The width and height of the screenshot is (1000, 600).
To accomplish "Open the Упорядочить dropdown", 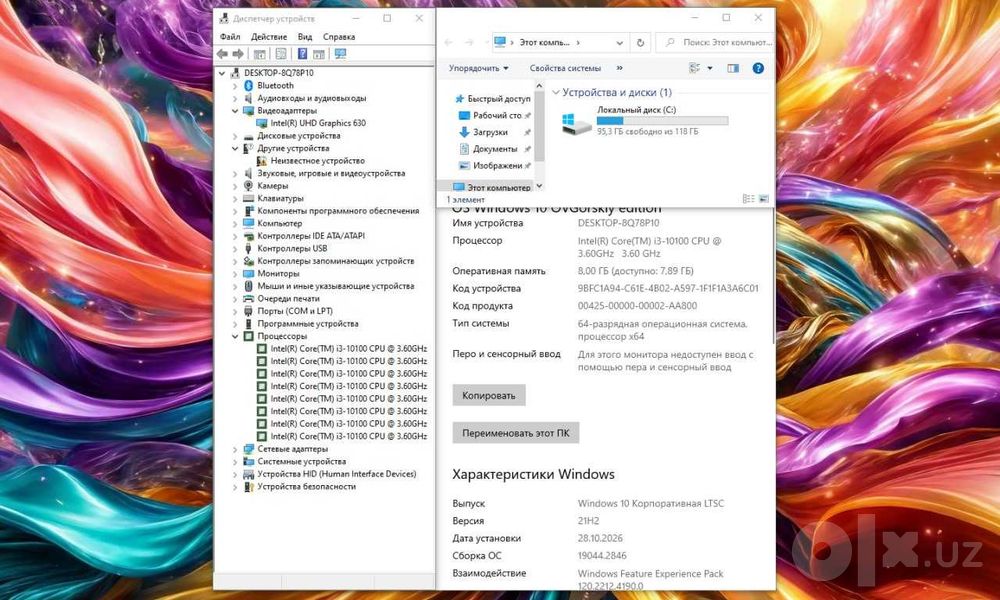I will pos(478,68).
